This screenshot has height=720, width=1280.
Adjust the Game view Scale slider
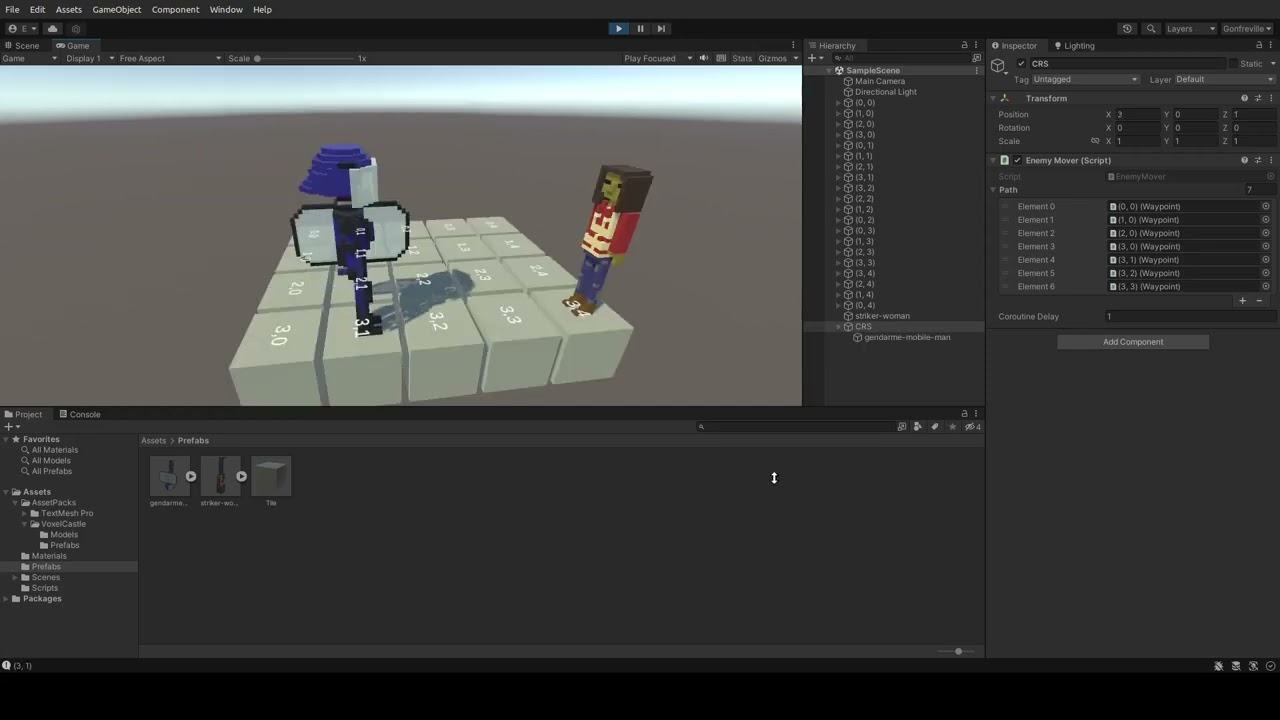(305, 58)
